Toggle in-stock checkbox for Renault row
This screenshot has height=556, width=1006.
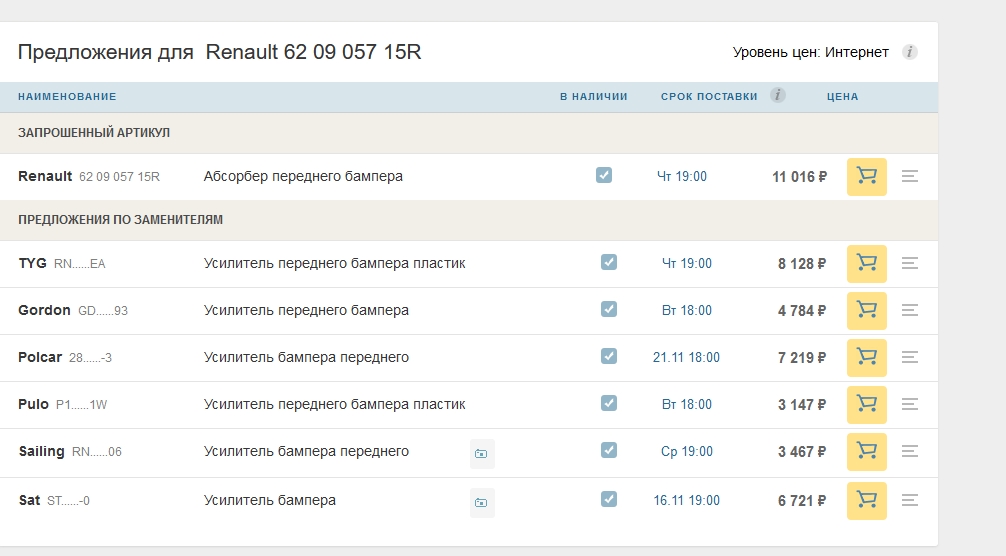[604, 175]
